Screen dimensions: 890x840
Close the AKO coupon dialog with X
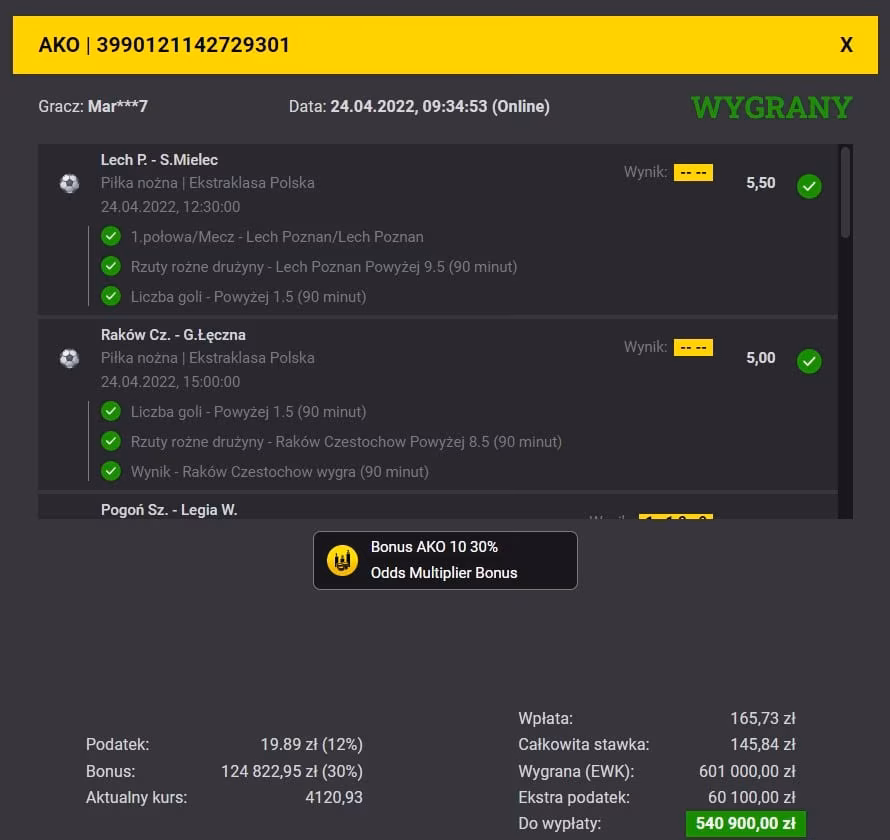point(846,45)
